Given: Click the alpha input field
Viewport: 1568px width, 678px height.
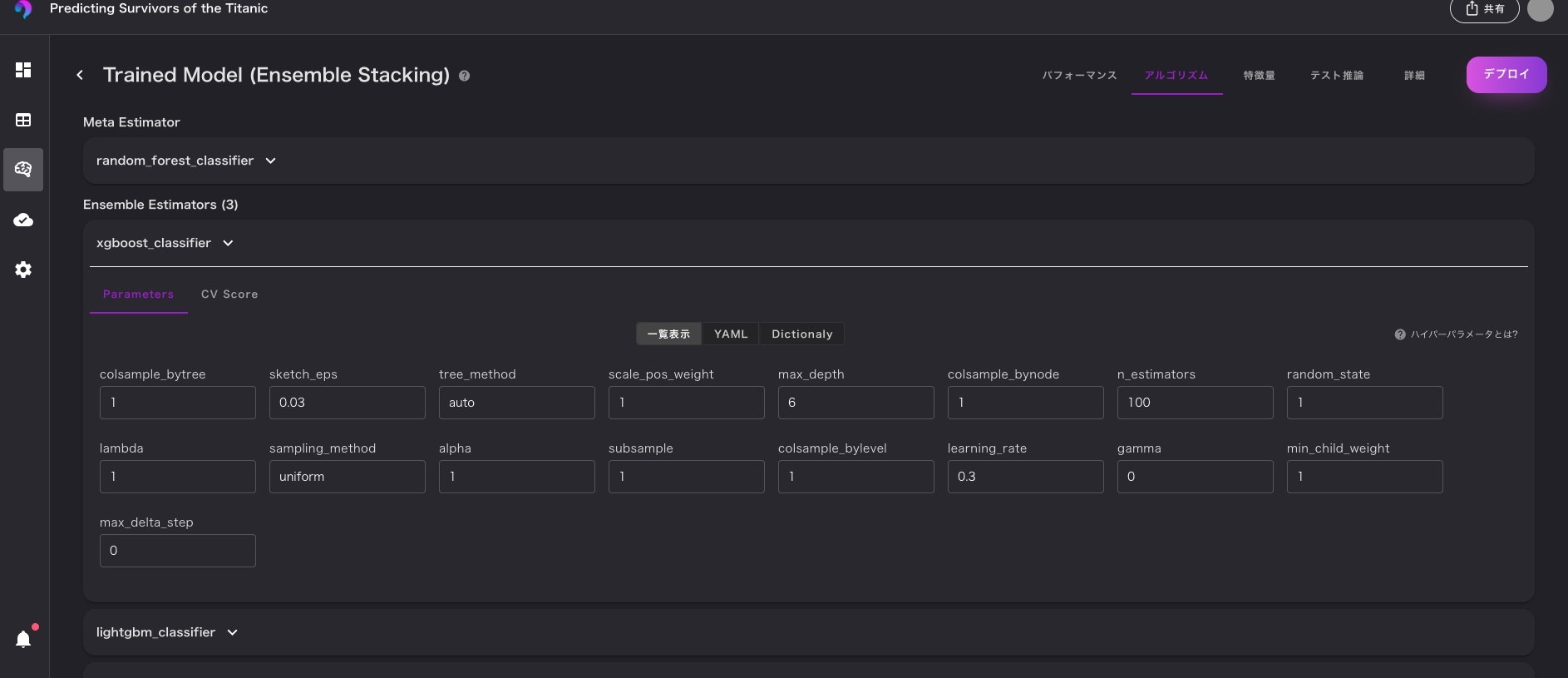Looking at the screenshot, I should 517,477.
